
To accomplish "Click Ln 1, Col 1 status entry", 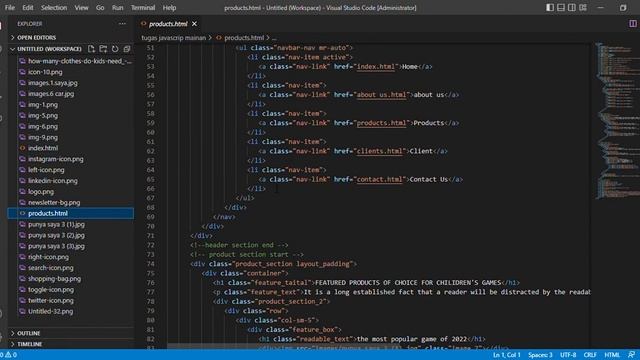I will 507,355.
